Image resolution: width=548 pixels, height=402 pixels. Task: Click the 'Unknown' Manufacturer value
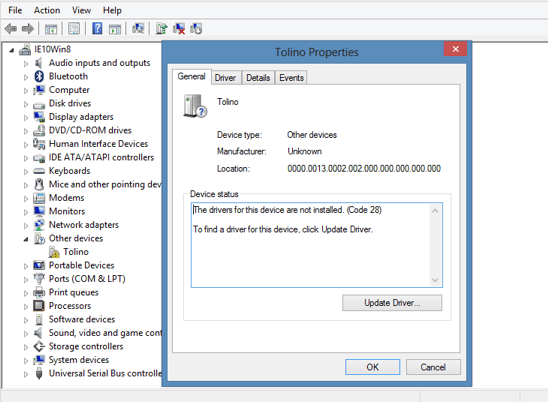(x=305, y=151)
